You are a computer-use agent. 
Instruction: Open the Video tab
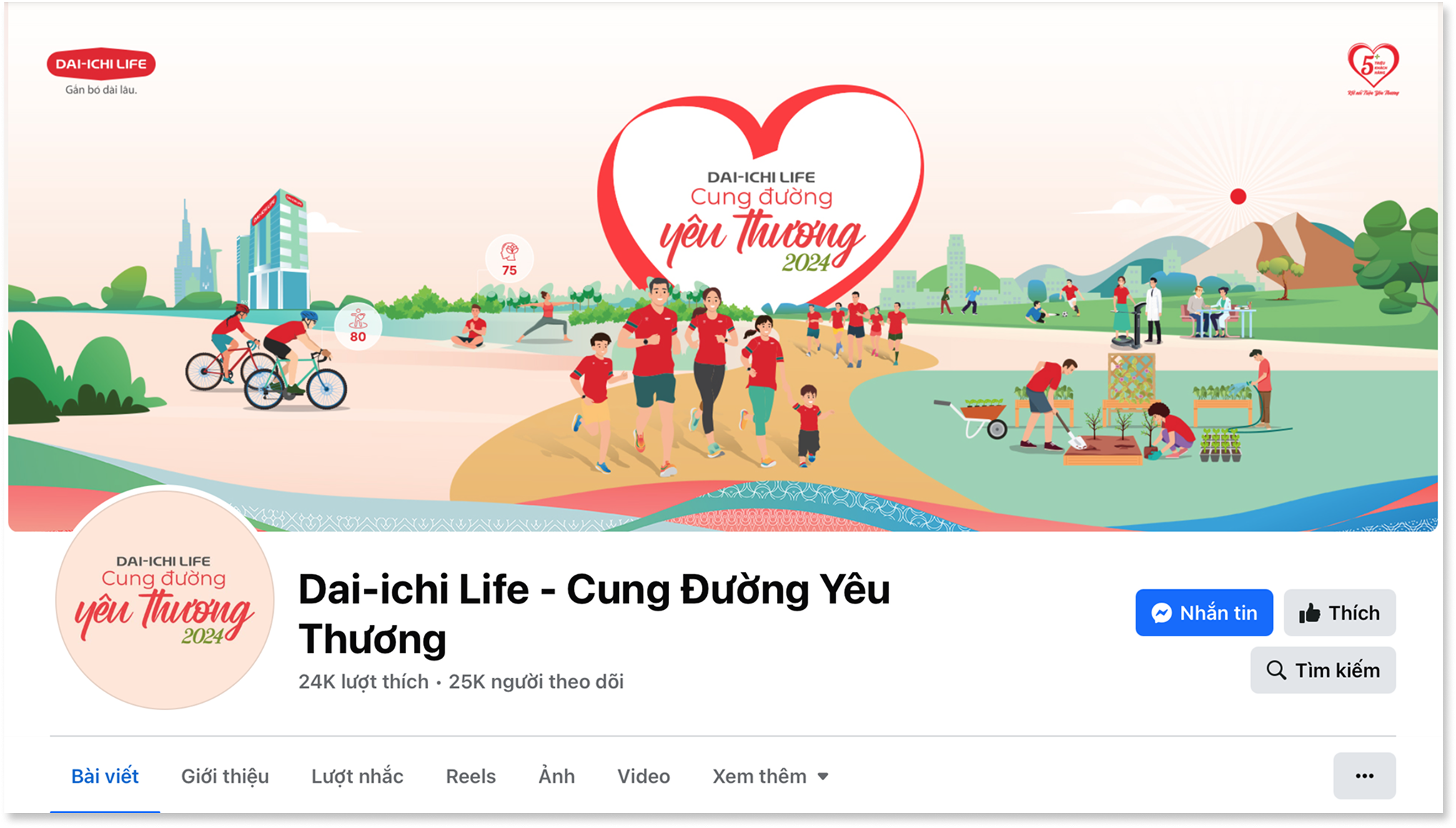pos(644,777)
